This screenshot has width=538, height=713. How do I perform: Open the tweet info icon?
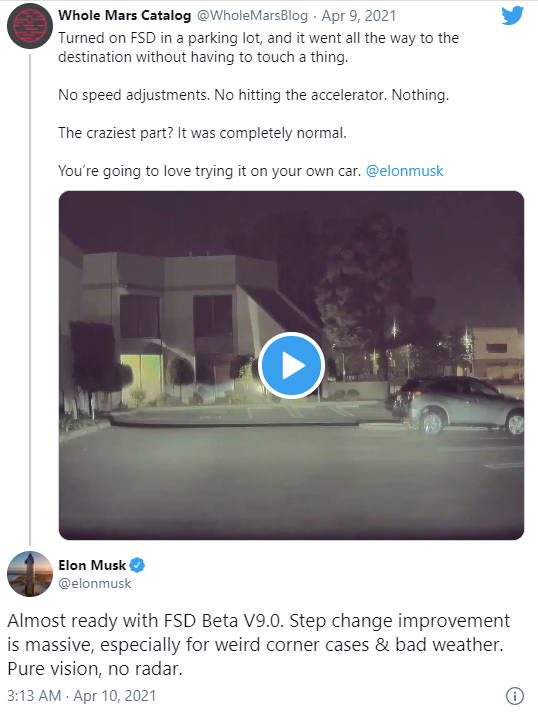[515, 696]
